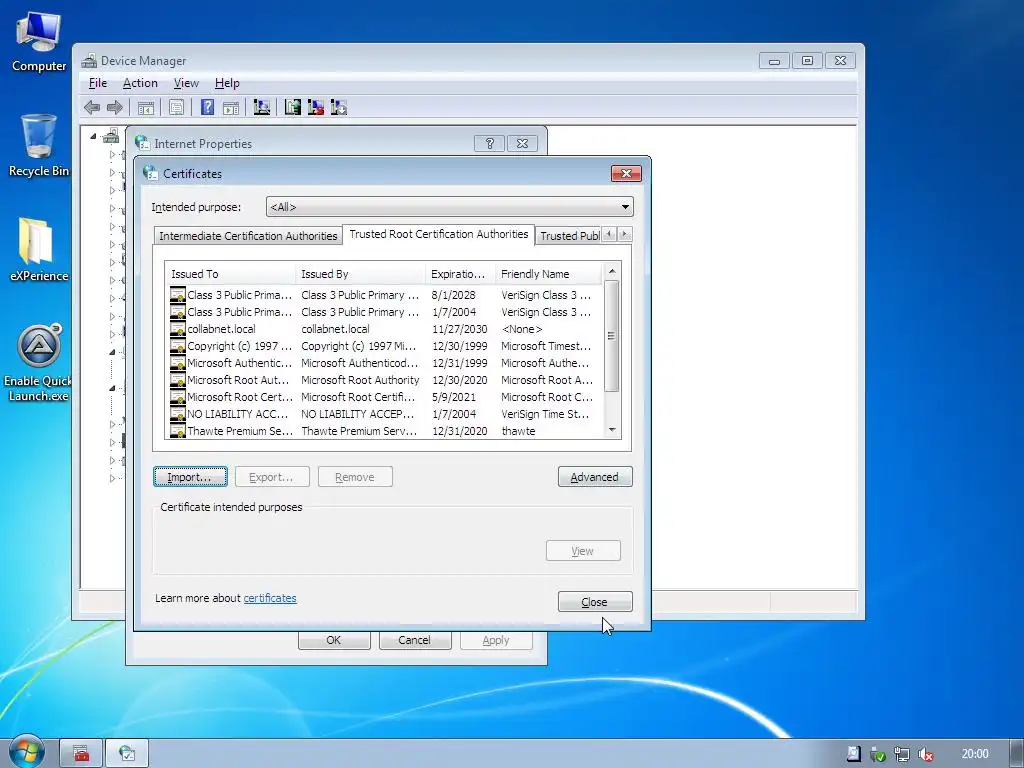Click the muted volume tray icon

(x=925, y=754)
